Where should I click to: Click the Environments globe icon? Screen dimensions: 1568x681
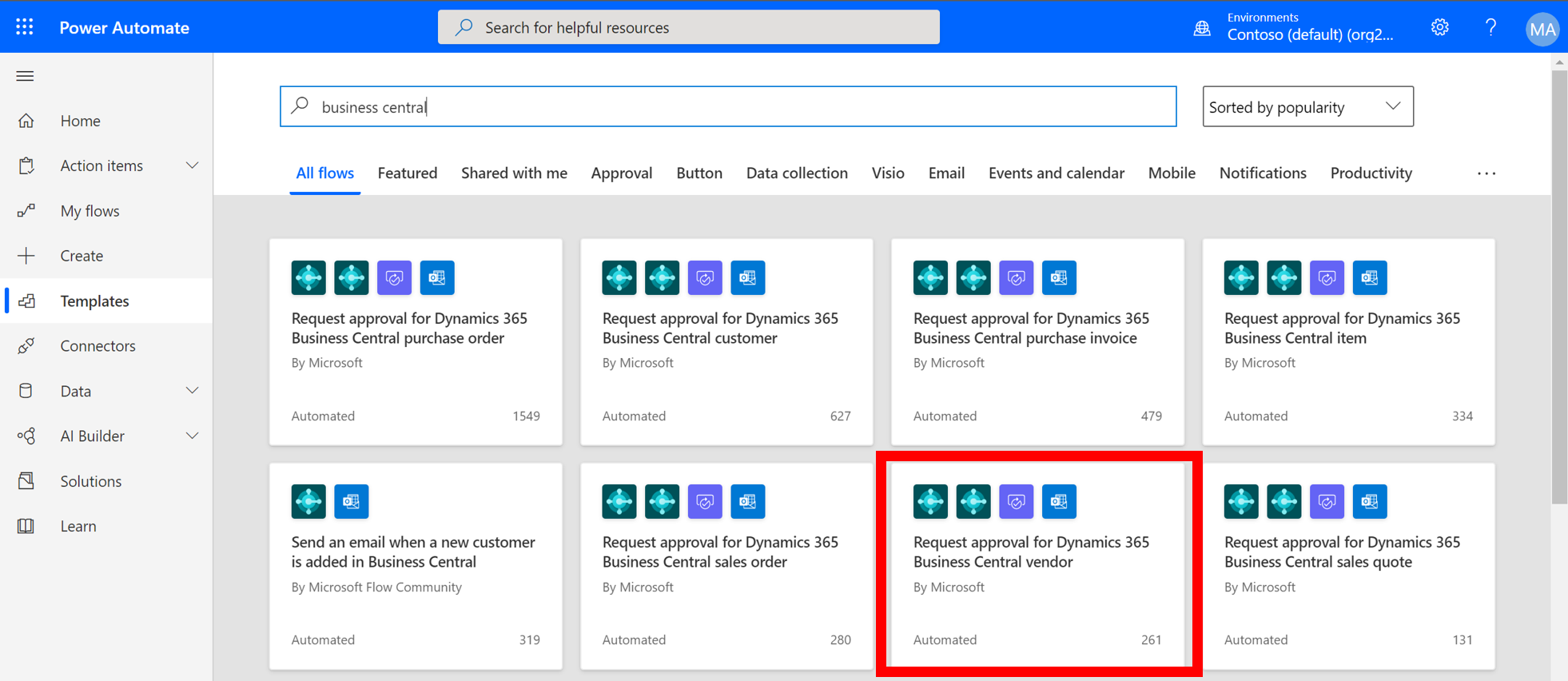coord(1202,29)
